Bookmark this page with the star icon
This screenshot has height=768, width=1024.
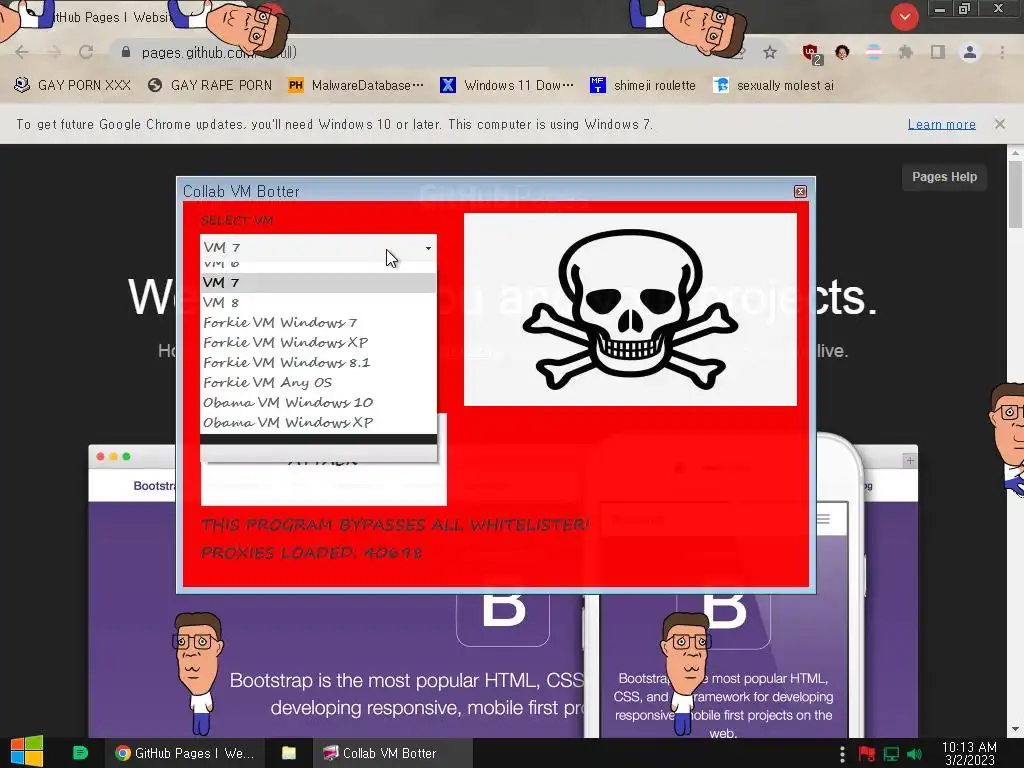click(770, 52)
